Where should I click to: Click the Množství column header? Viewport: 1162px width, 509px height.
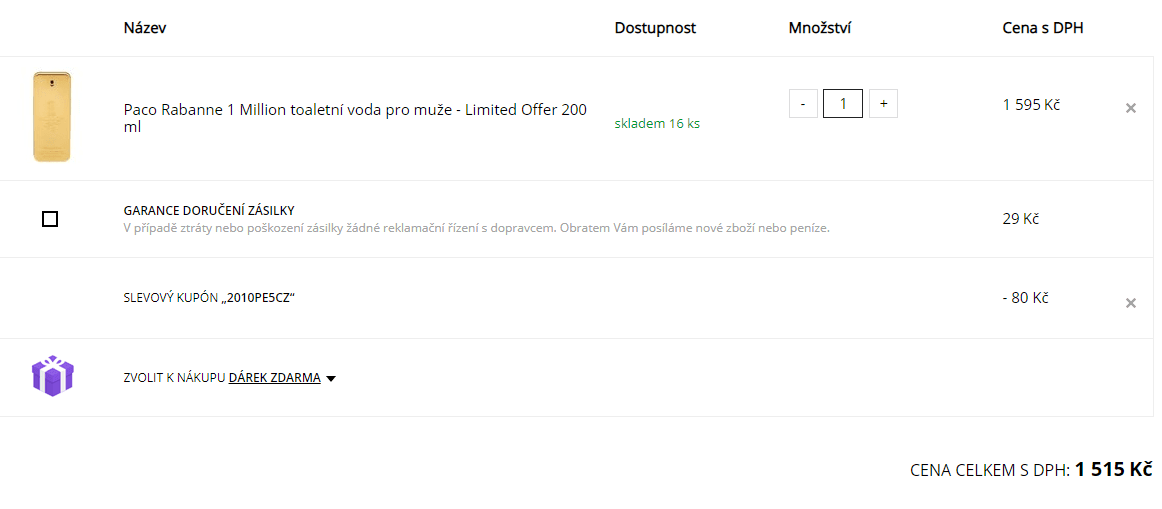[819, 28]
